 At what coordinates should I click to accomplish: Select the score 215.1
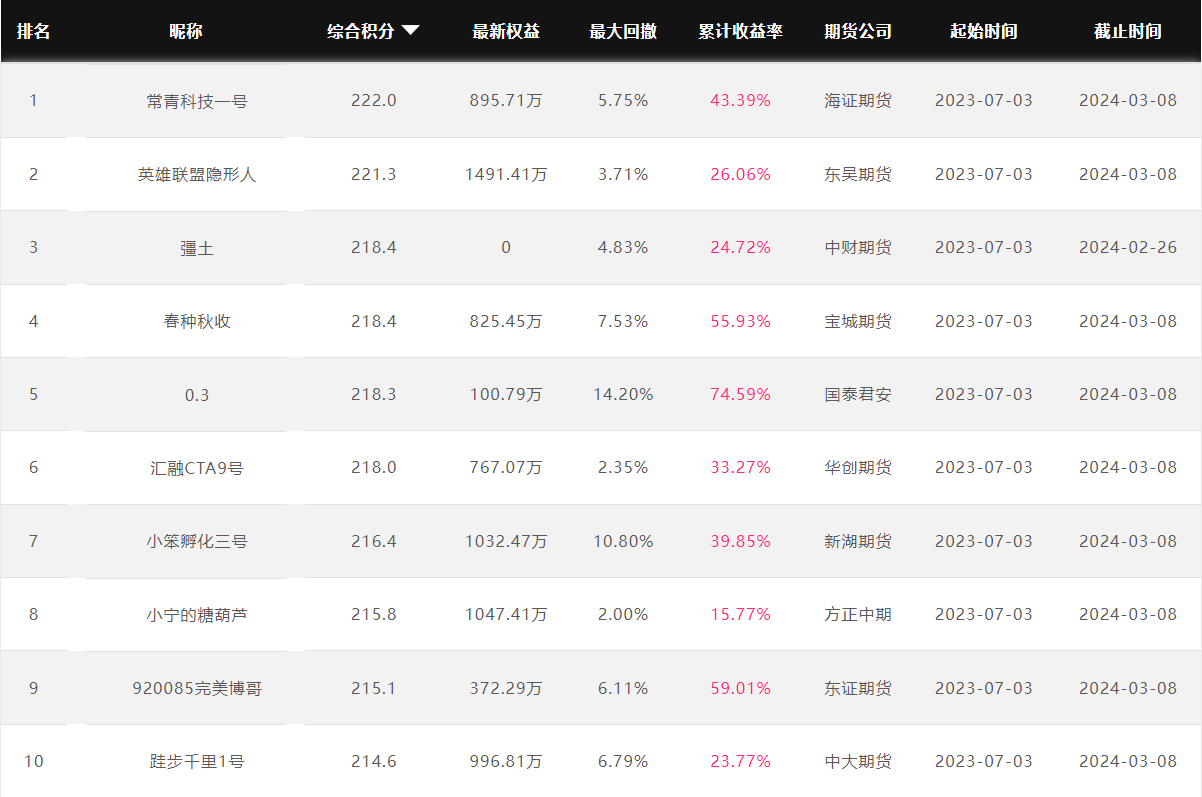point(374,688)
